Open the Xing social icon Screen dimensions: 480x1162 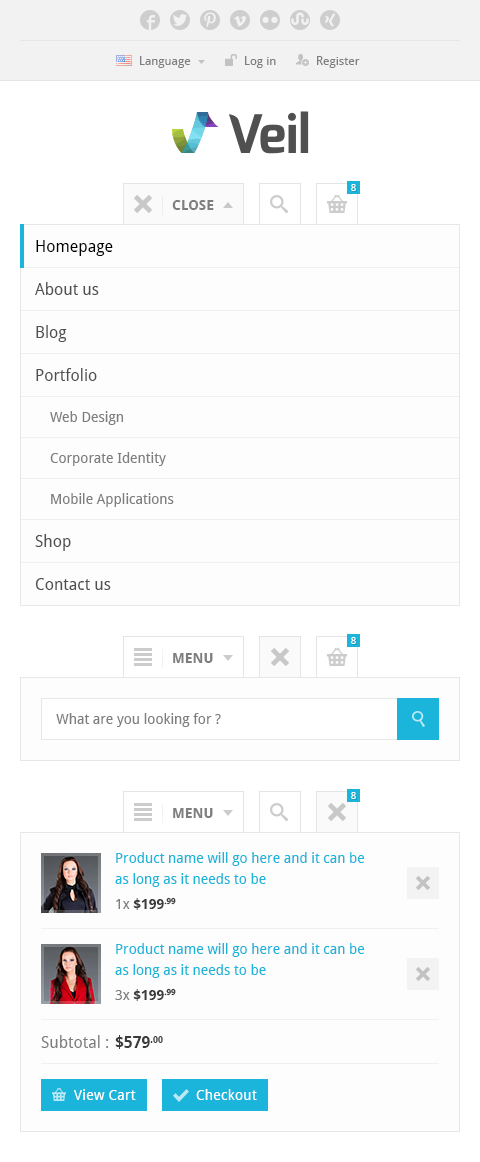330,20
